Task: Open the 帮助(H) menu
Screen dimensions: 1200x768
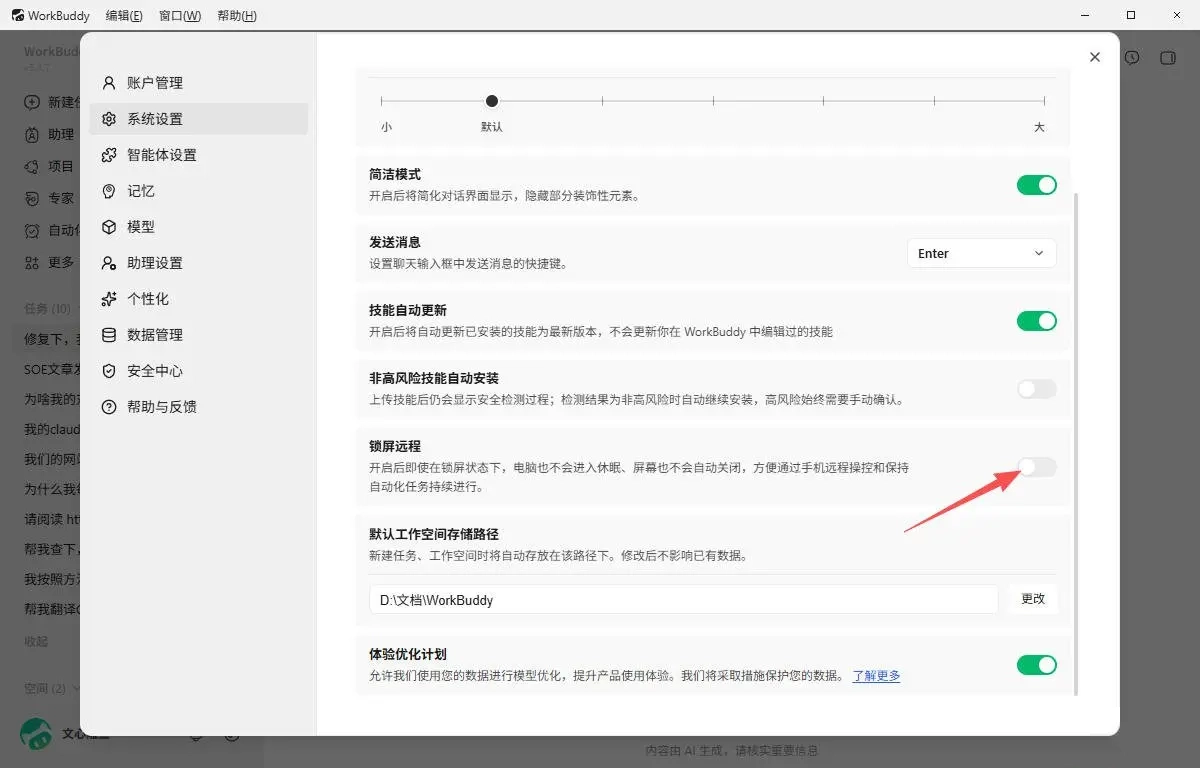Action: (236, 15)
